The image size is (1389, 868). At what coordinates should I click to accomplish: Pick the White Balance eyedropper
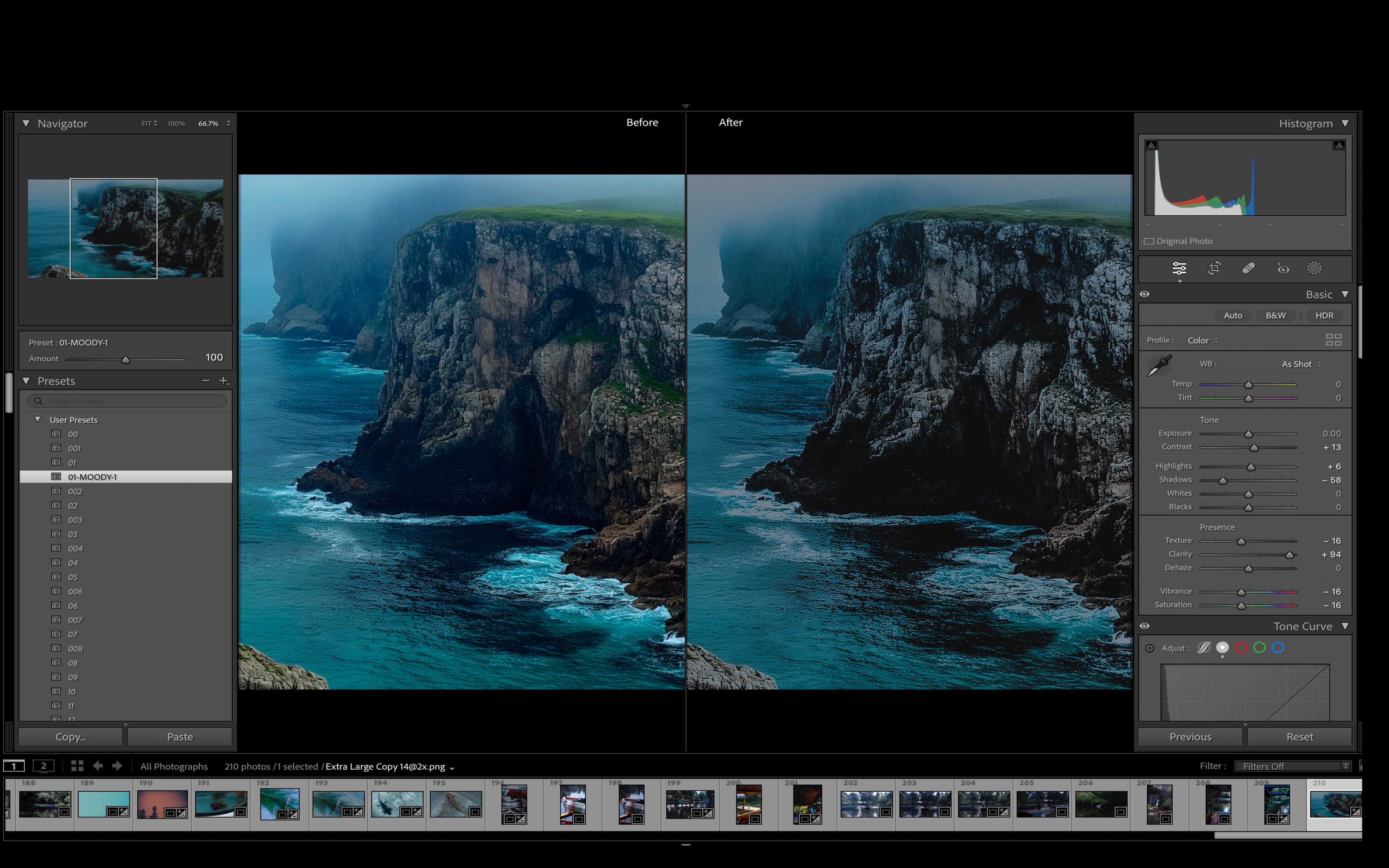coord(1159,366)
